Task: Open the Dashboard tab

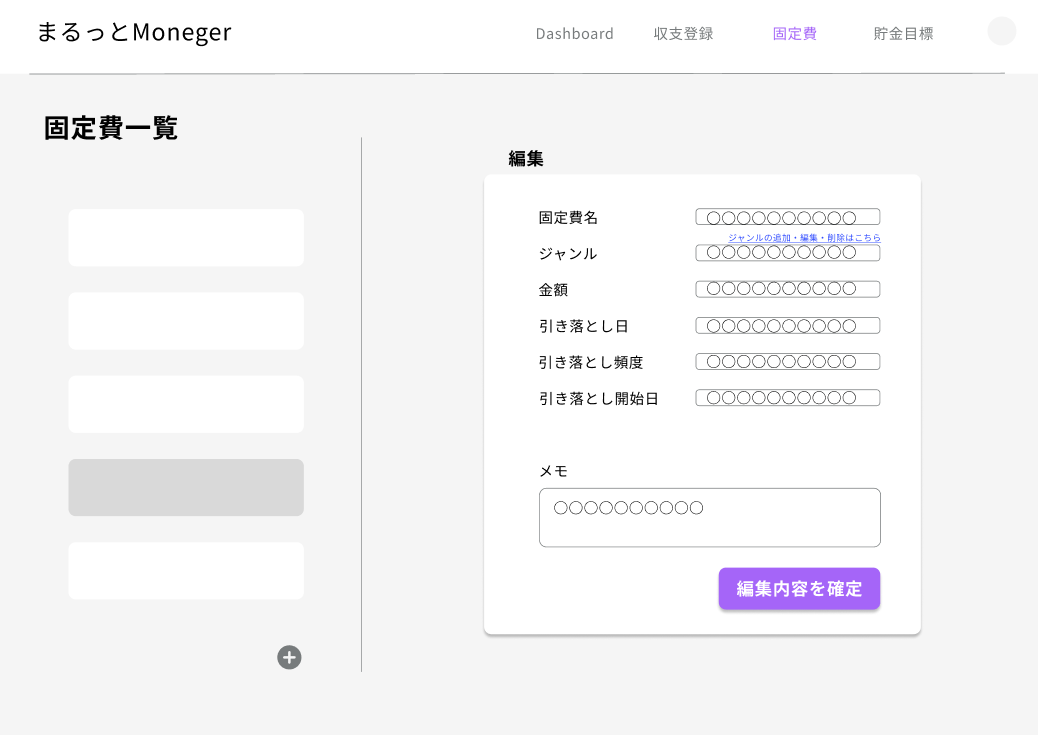Action: (x=575, y=34)
